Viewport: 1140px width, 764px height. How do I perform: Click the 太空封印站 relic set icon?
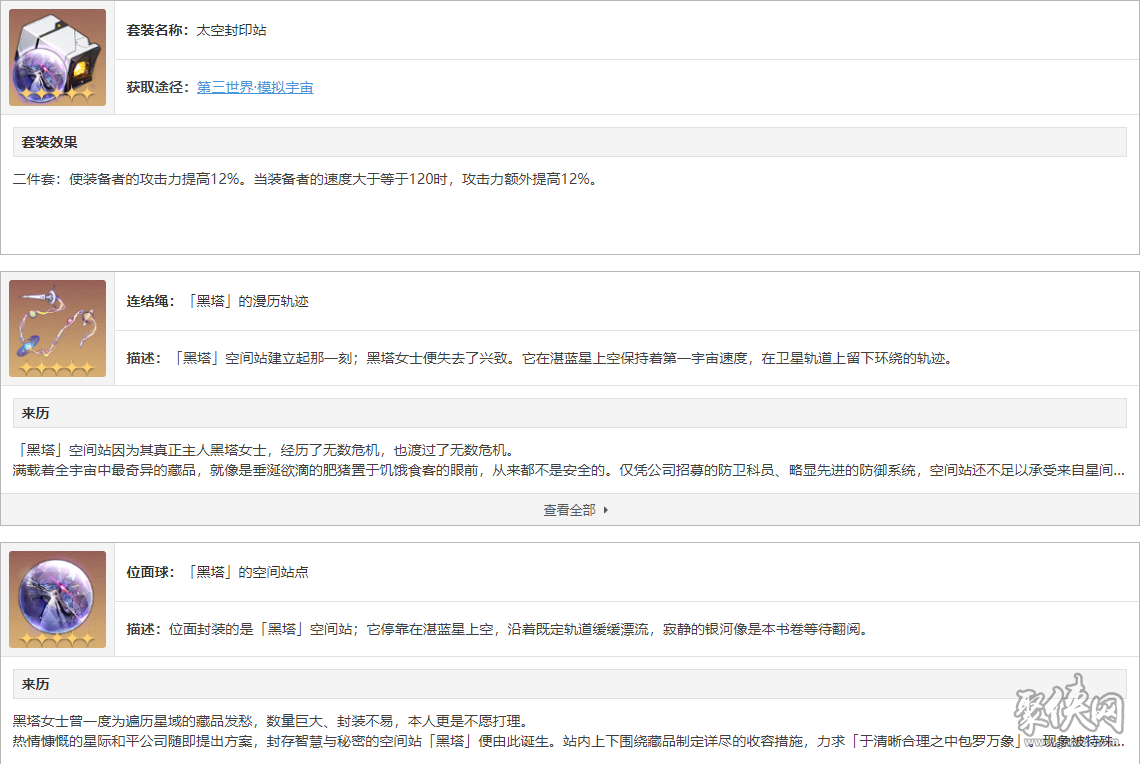click(x=57, y=57)
